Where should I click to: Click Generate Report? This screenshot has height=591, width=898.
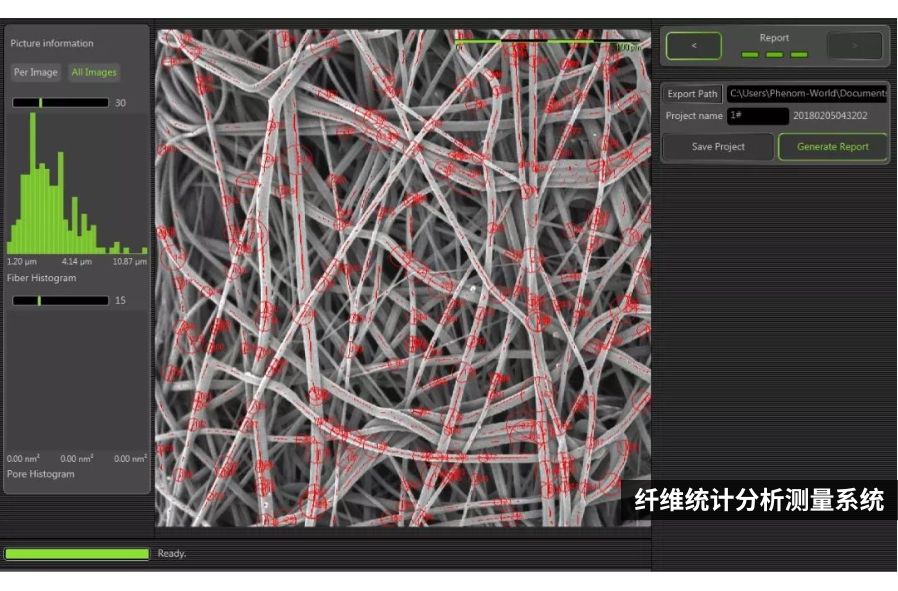[x=832, y=147]
